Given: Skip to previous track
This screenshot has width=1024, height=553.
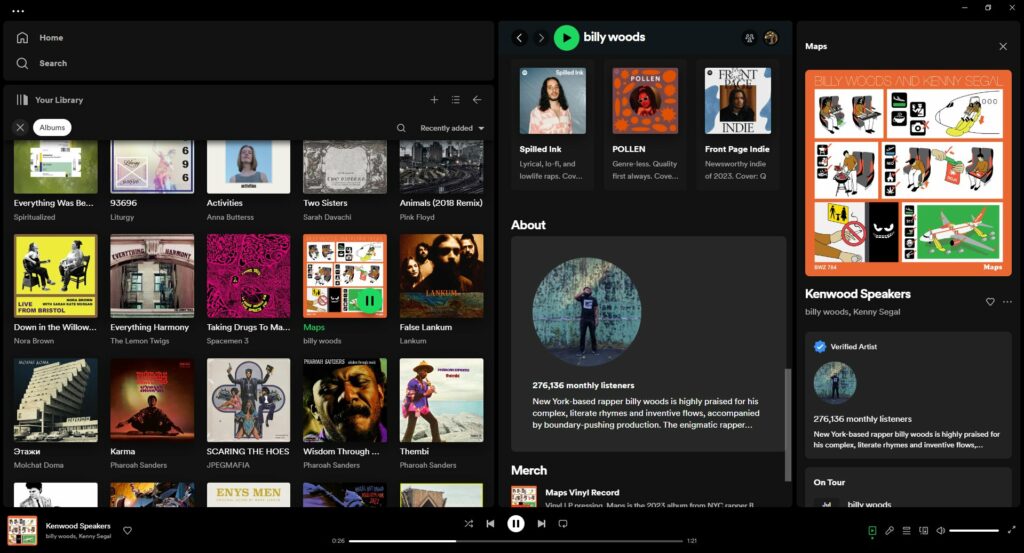Looking at the screenshot, I should click(x=490, y=524).
